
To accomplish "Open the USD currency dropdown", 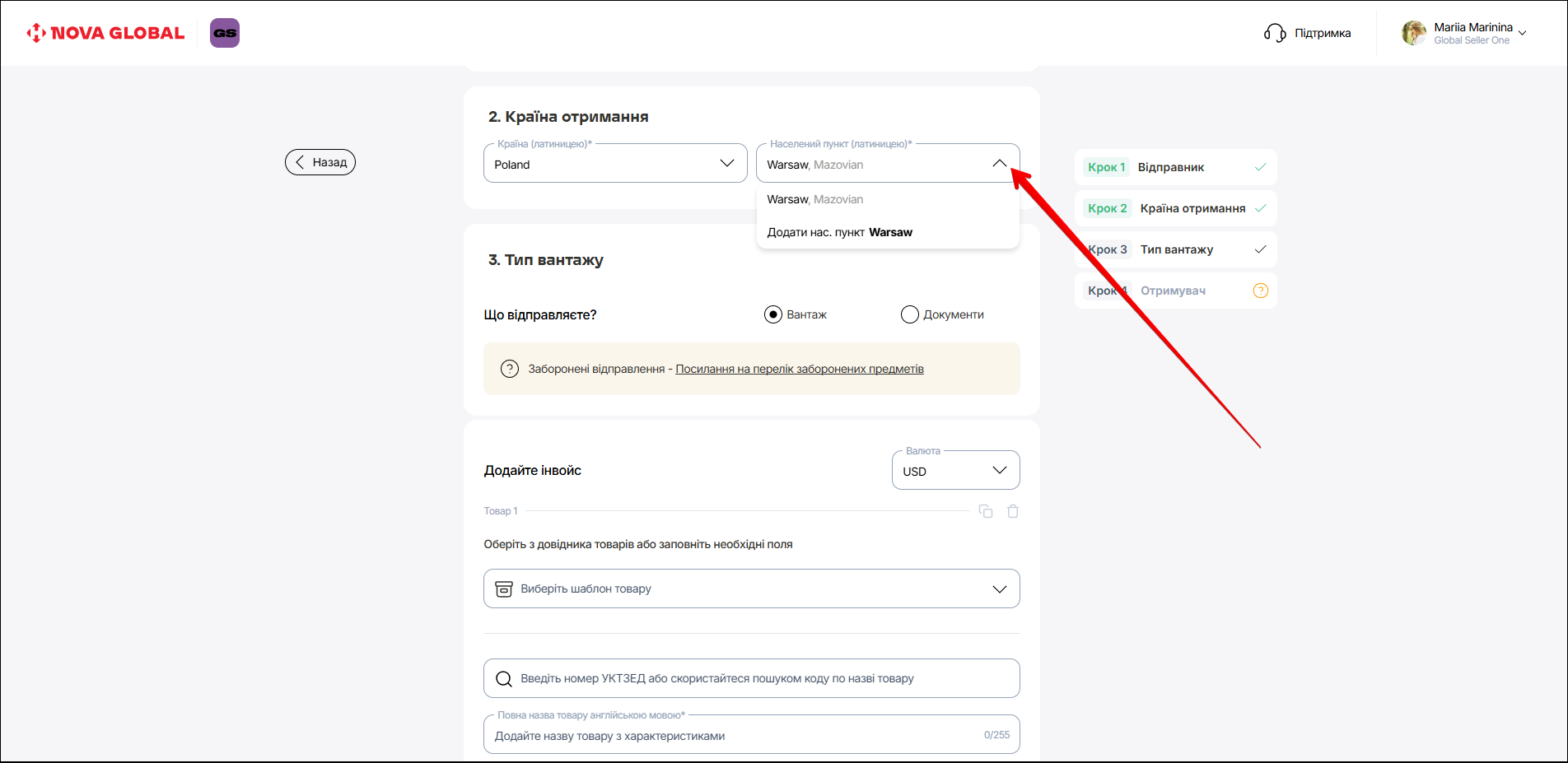I will [955, 471].
